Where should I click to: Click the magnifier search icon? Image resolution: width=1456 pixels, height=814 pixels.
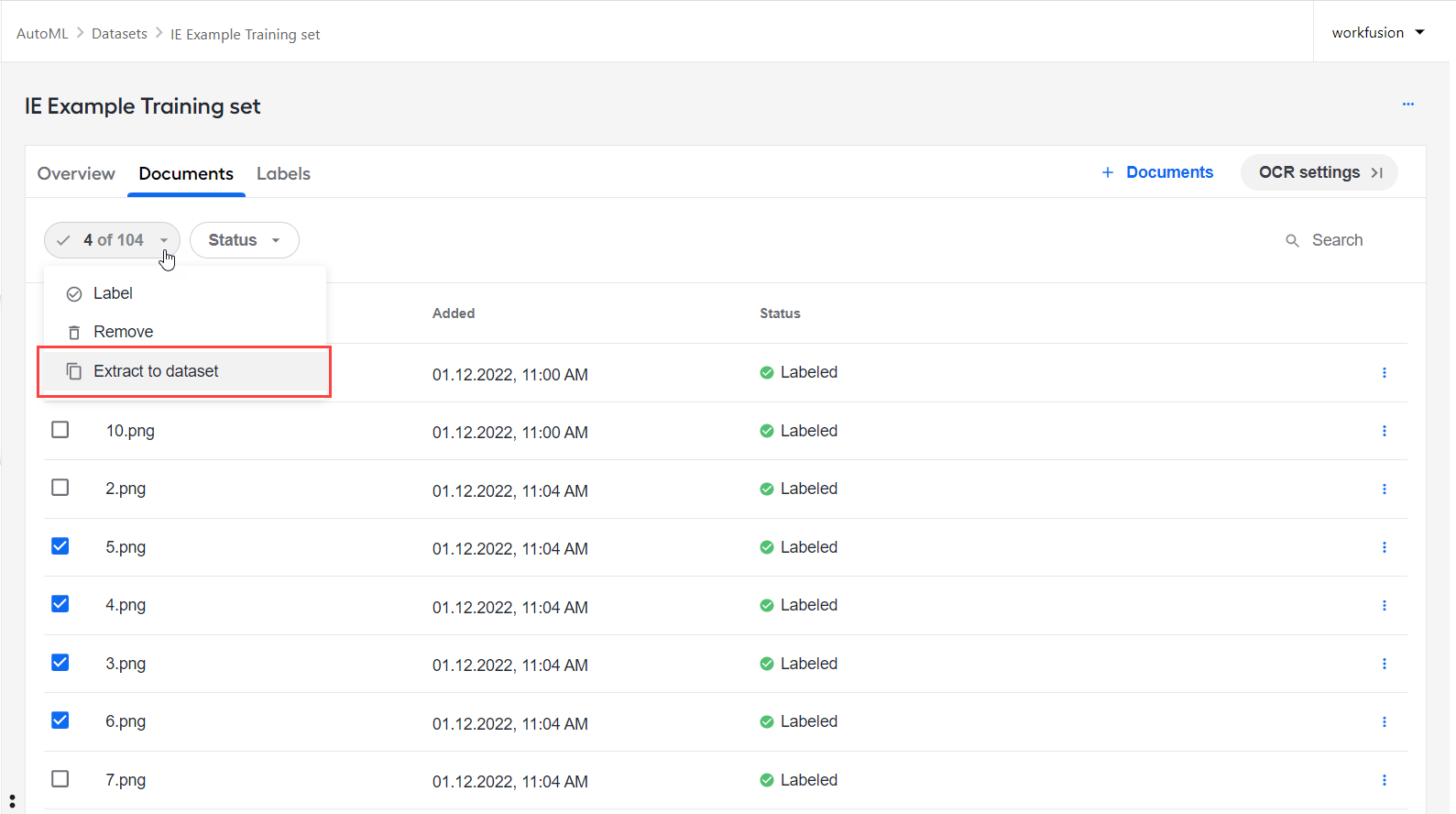[x=1292, y=241]
